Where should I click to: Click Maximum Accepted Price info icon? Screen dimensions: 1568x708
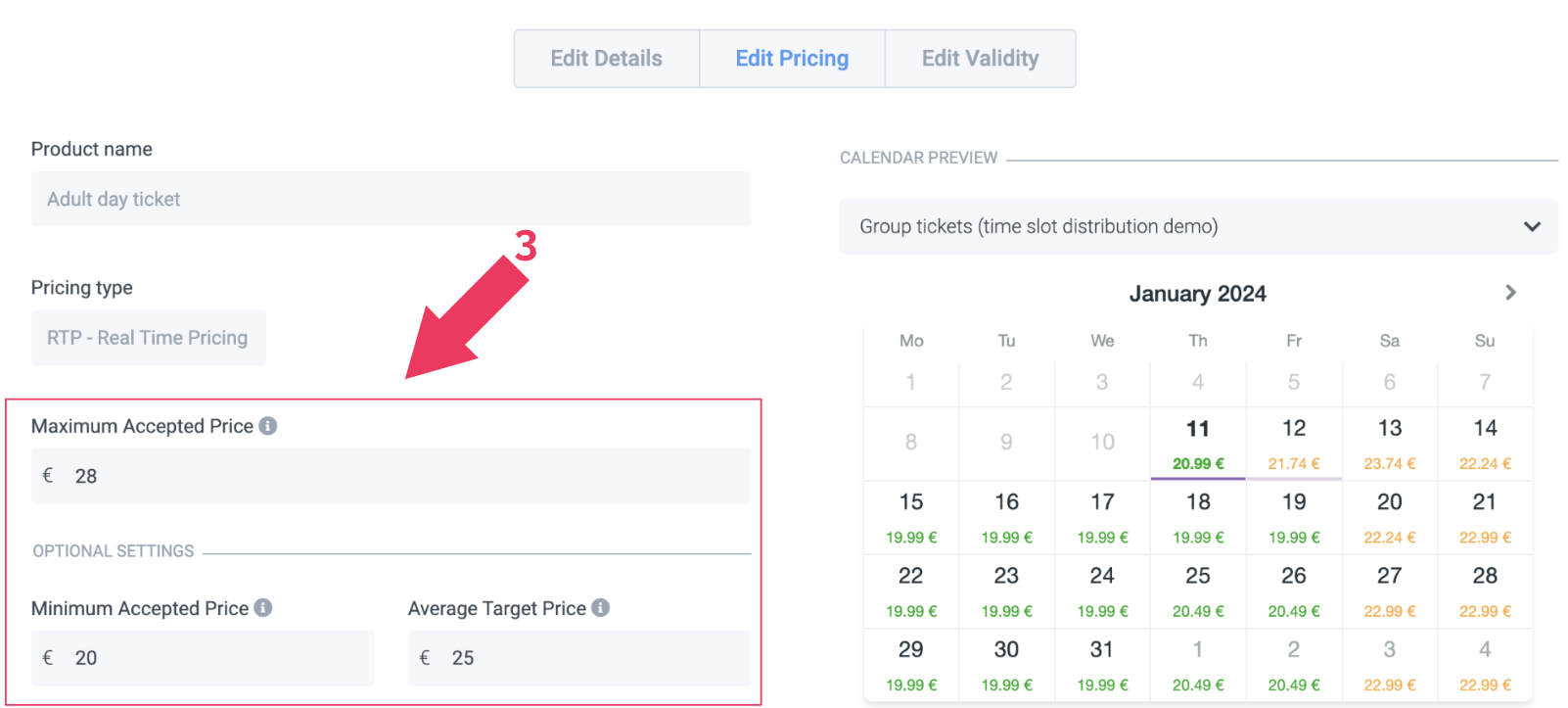coord(268,426)
